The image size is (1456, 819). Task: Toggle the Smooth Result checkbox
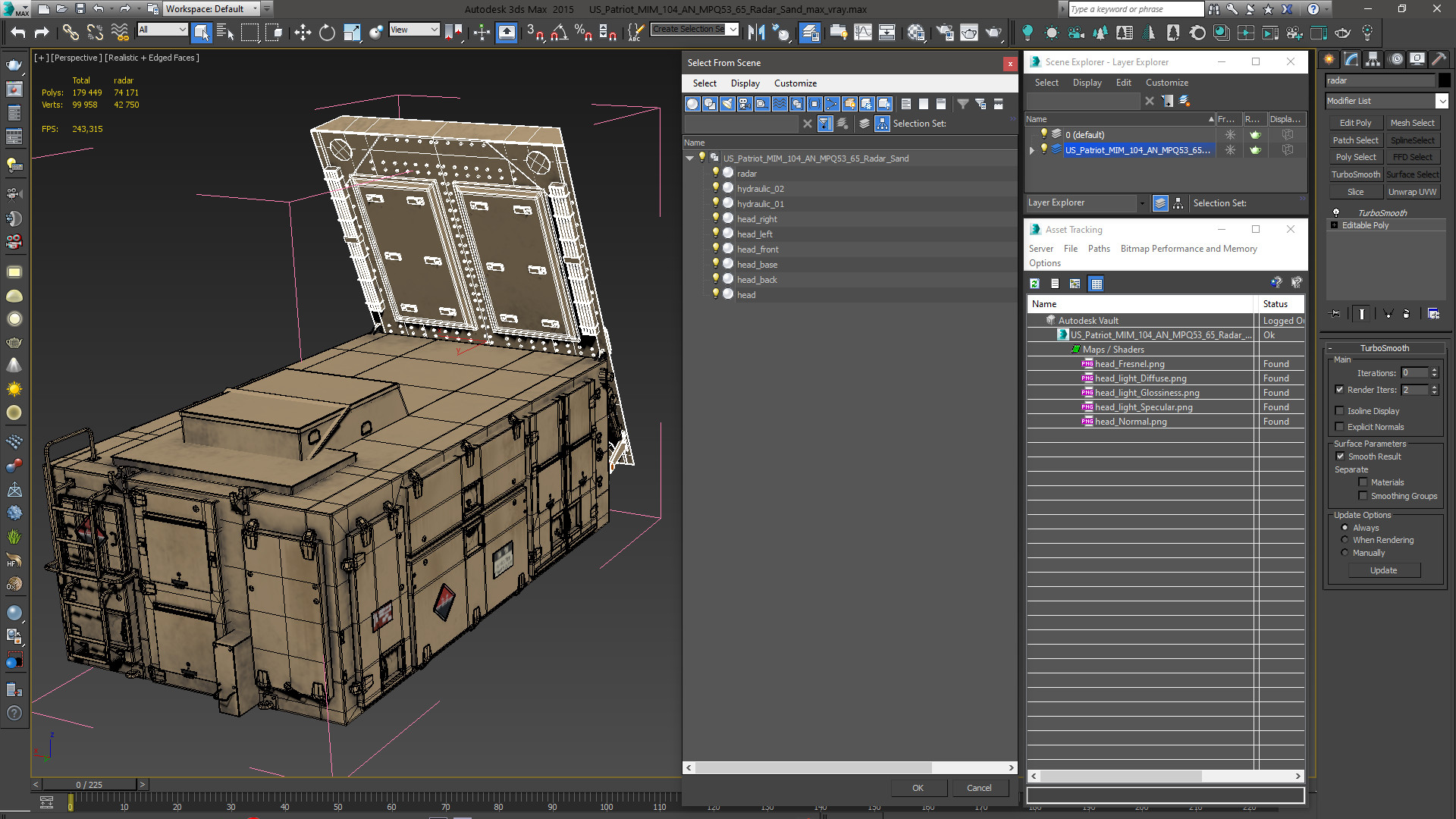click(1340, 457)
